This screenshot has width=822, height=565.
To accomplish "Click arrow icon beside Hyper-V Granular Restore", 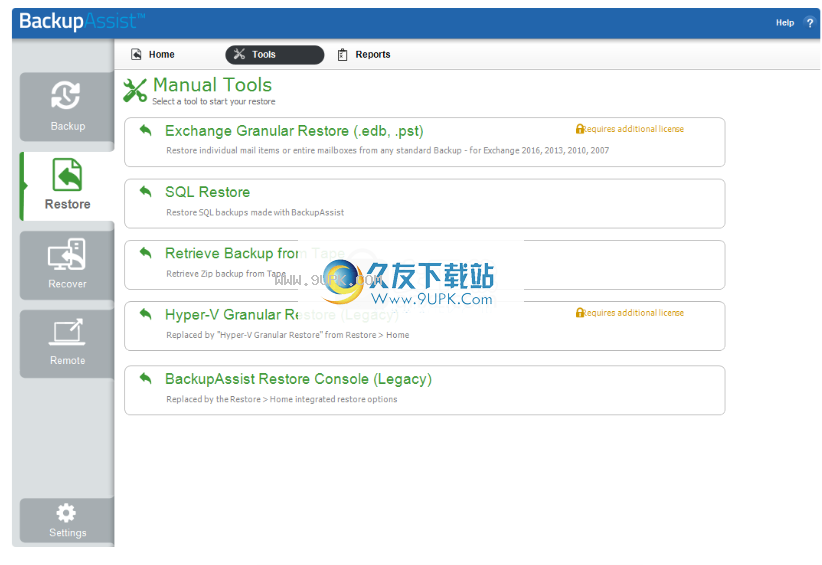I will click(x=145, y=314).
